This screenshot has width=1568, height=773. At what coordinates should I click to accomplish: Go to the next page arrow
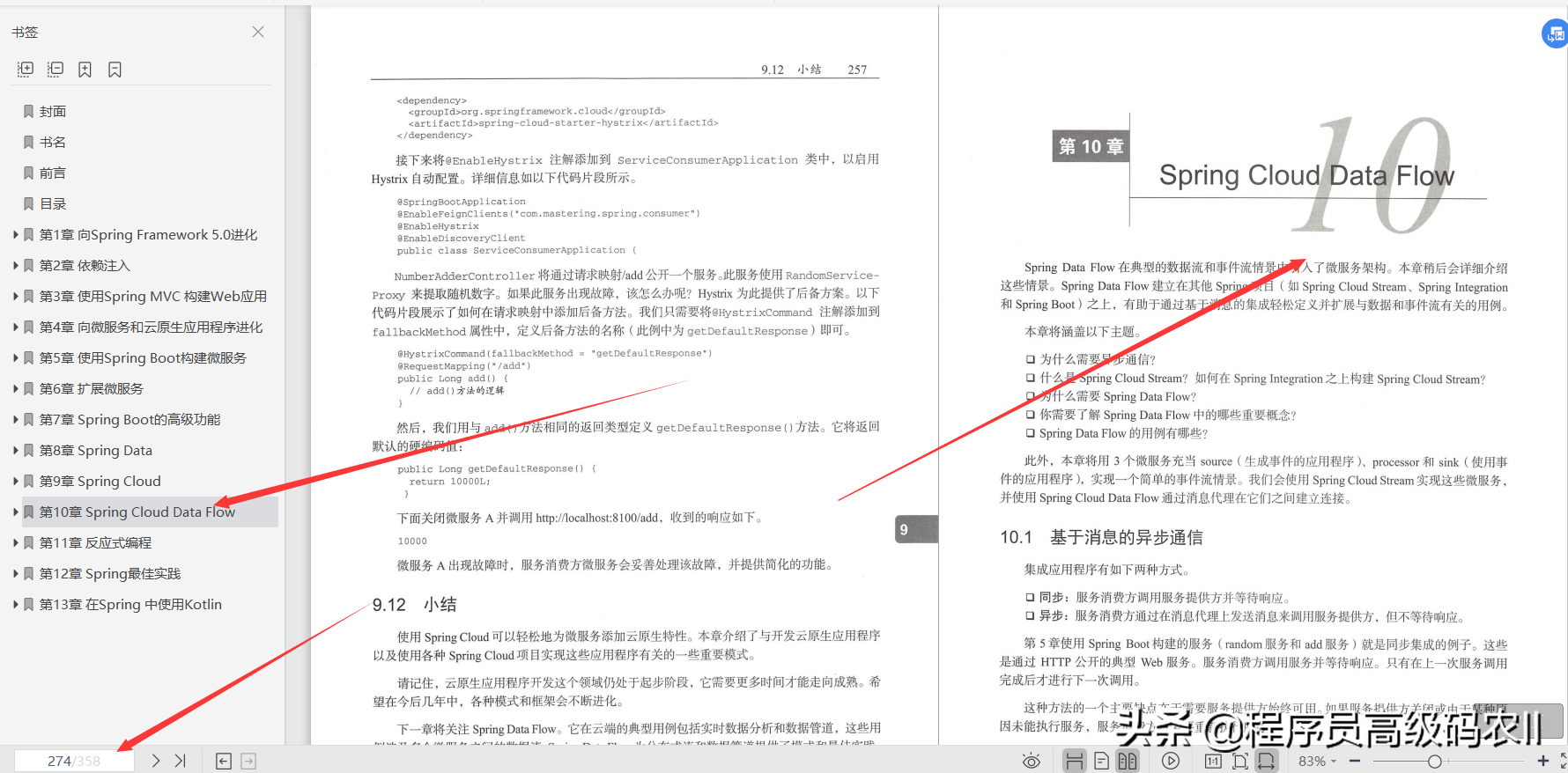[156, 761]
